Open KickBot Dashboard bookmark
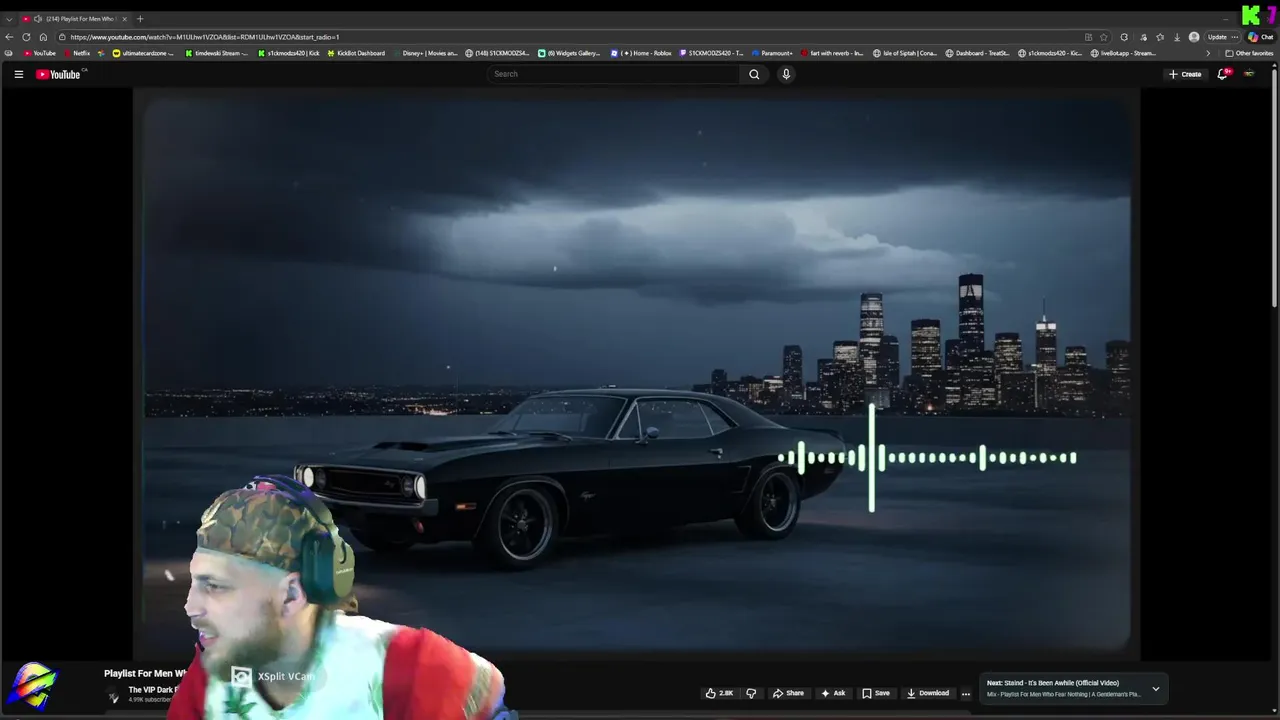 pos(356,53)
